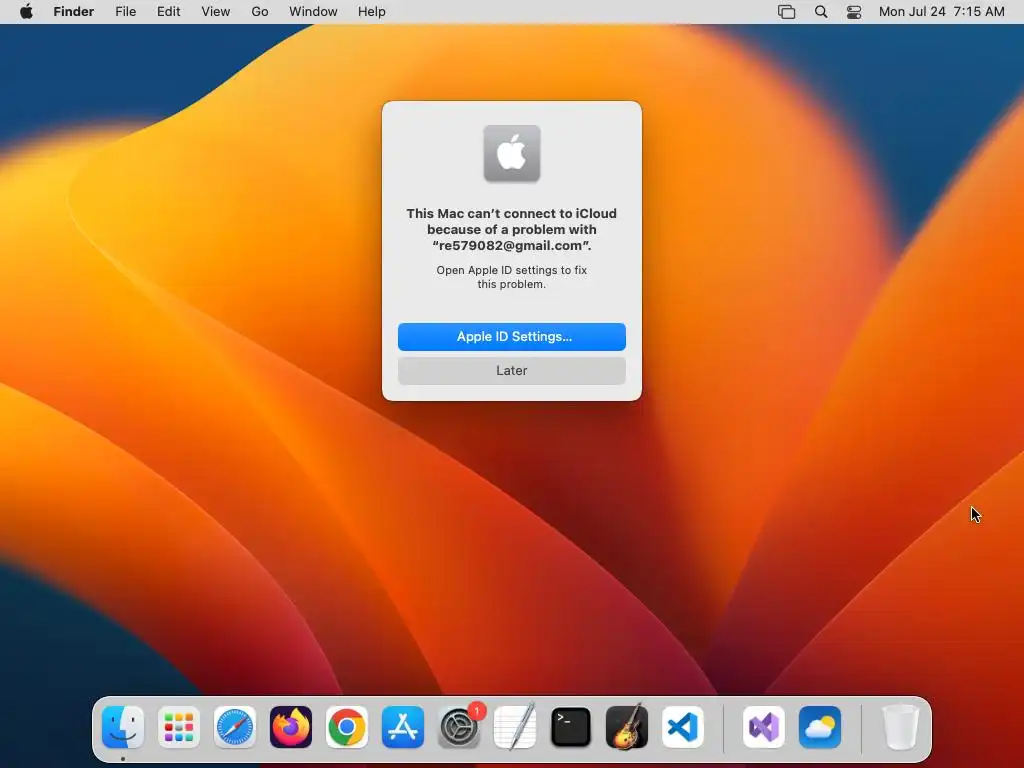Image resolution: width=1024 pixels, height=768 pixels.
Task: Open the Weather app icon
Action: 820,728
